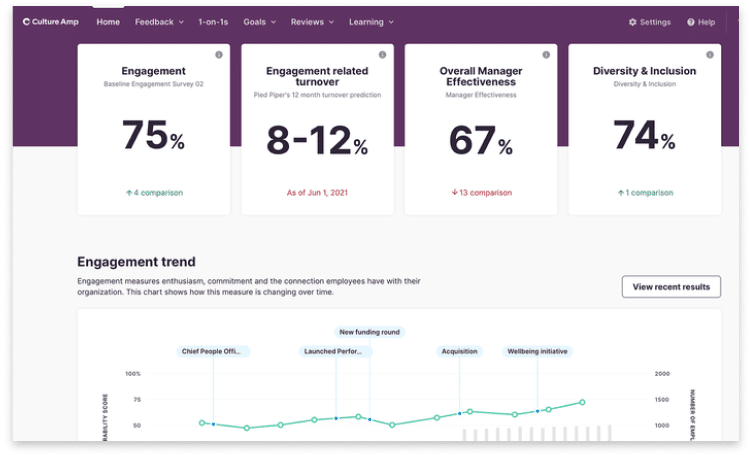
Task: Expand the Feedback dropdown menu
Action: point(159,22)
